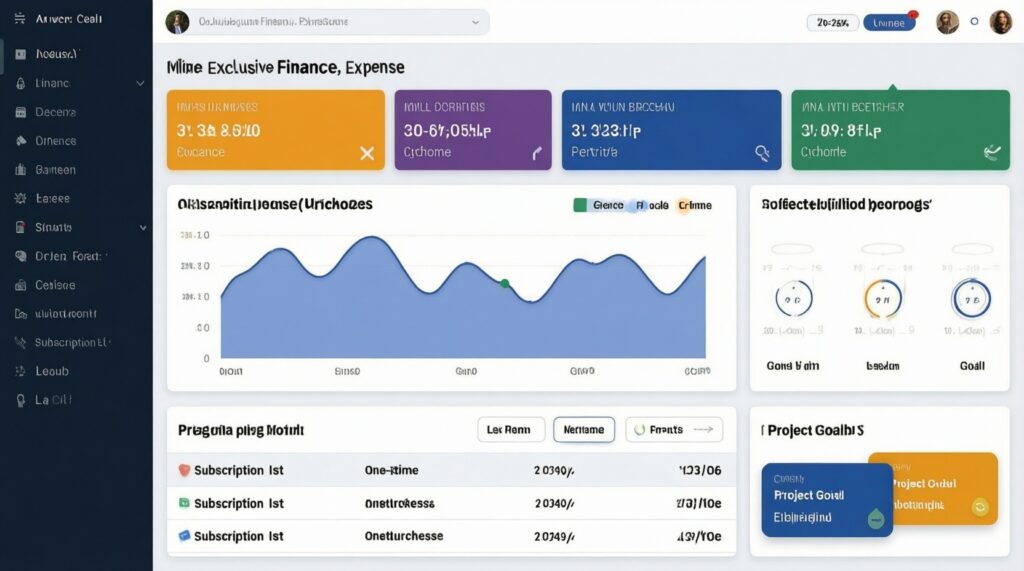This screenshot has height=571, width=1024.
Task: Click the search icon on the blue card
Action: point(762,153)
